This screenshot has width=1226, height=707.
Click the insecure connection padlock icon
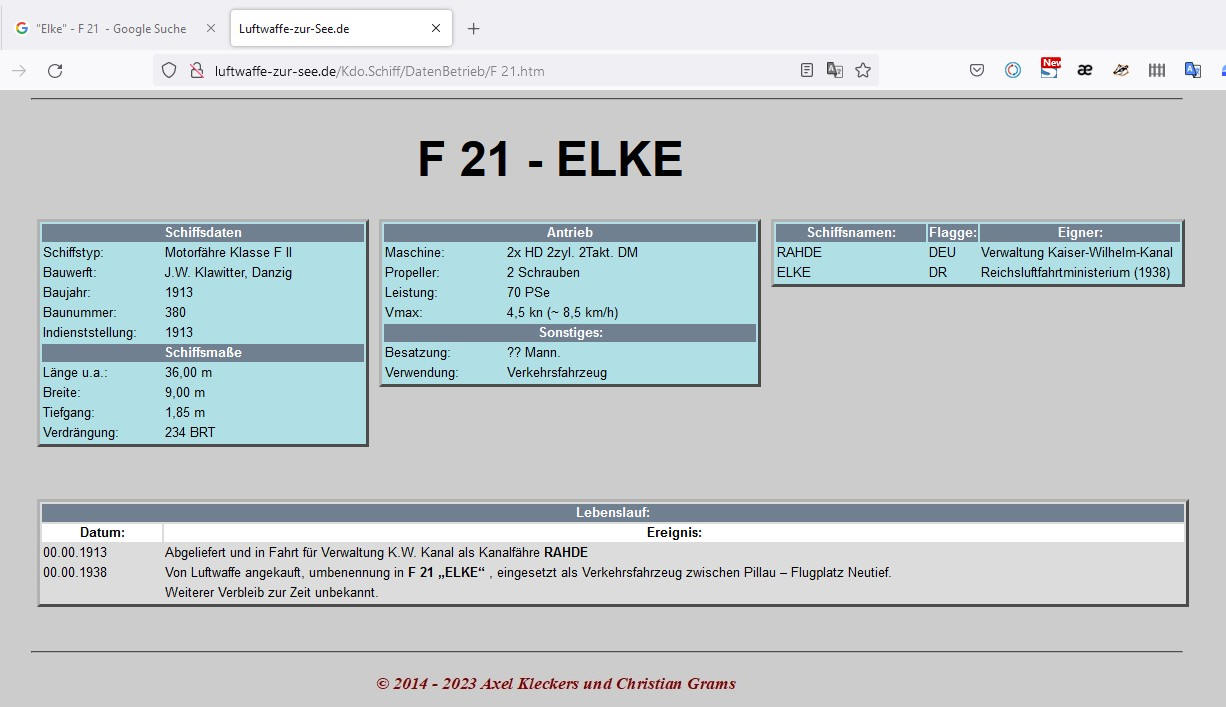(197, 70)
